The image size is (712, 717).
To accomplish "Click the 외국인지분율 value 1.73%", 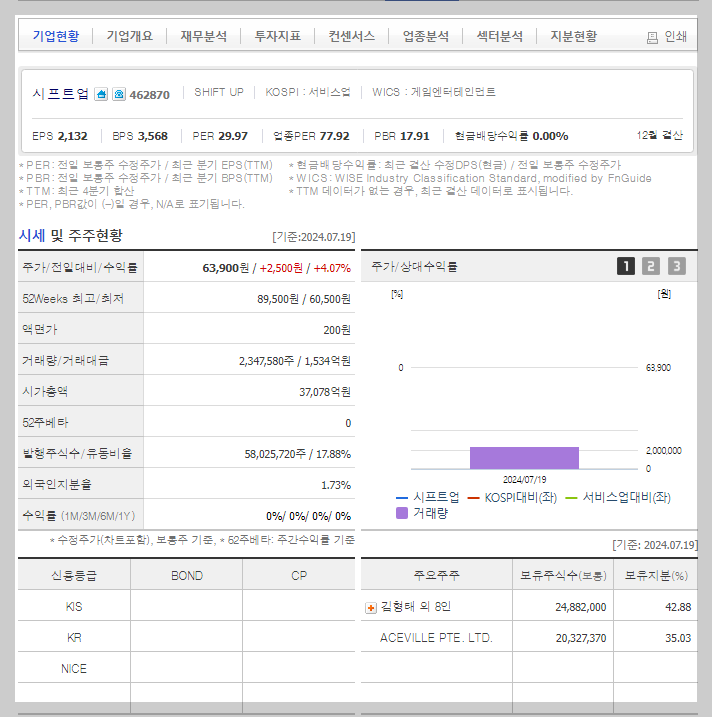I will pos(336,485).
